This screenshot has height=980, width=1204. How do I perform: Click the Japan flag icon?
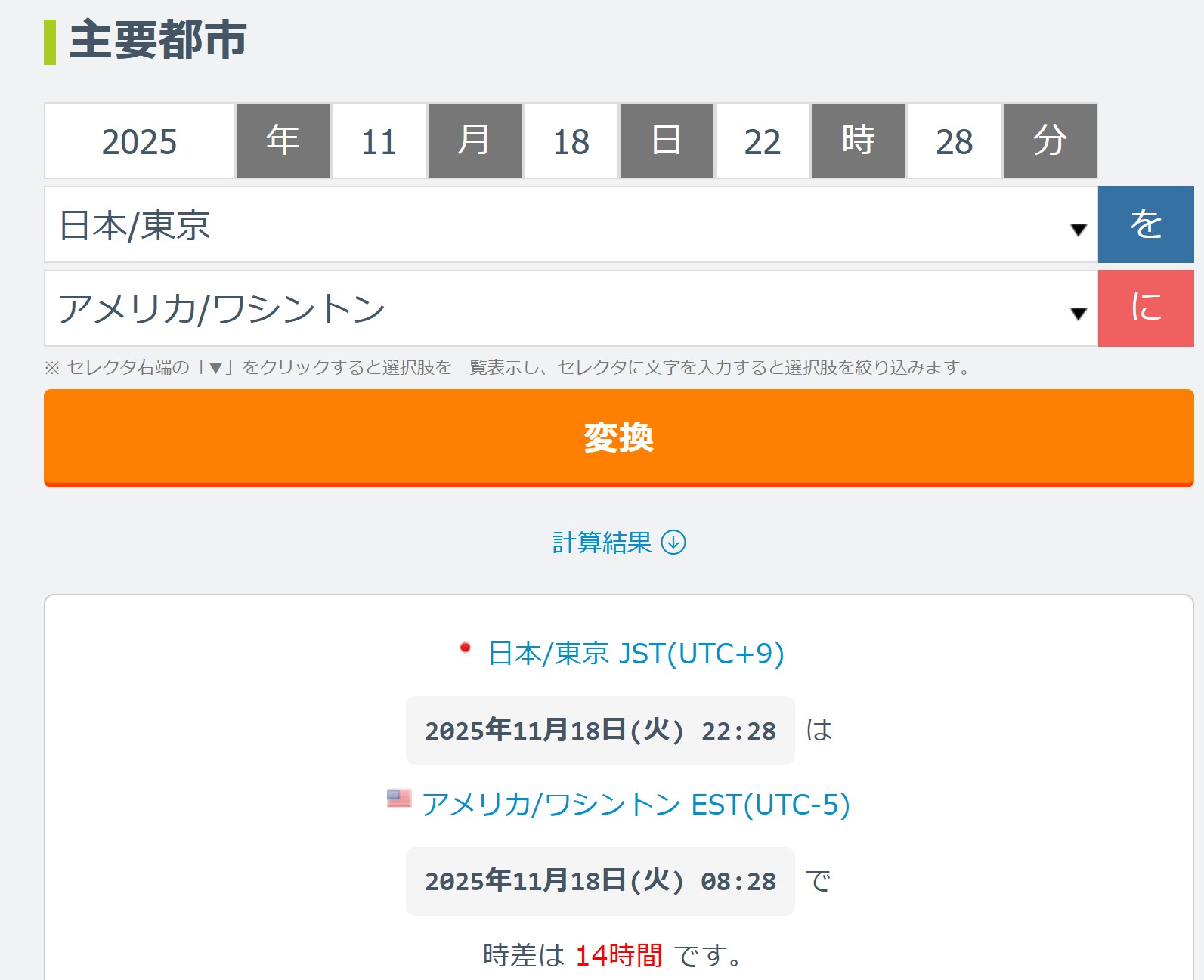pos(466,648)
